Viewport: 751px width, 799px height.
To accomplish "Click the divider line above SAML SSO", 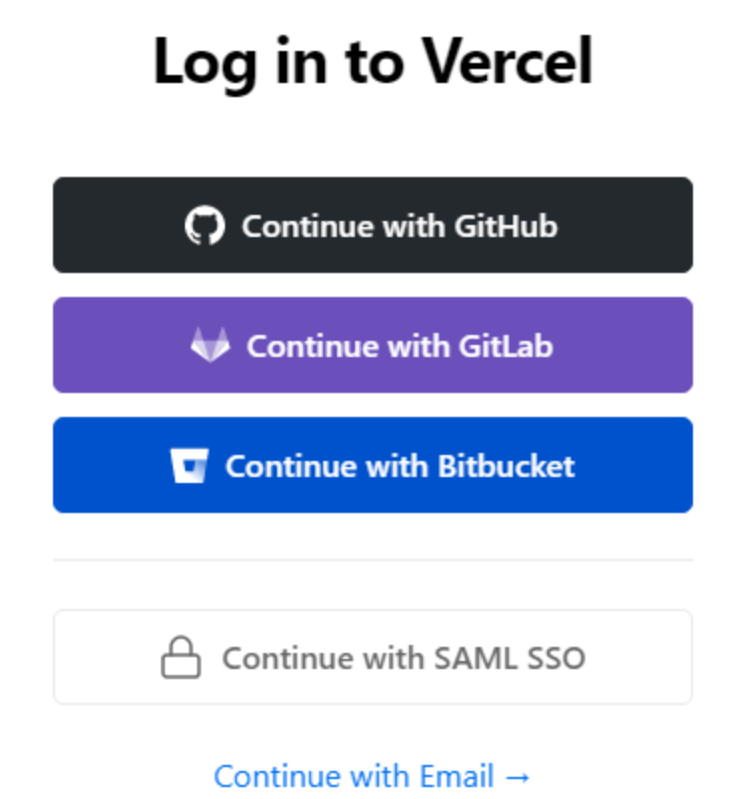I will point(373,560).
